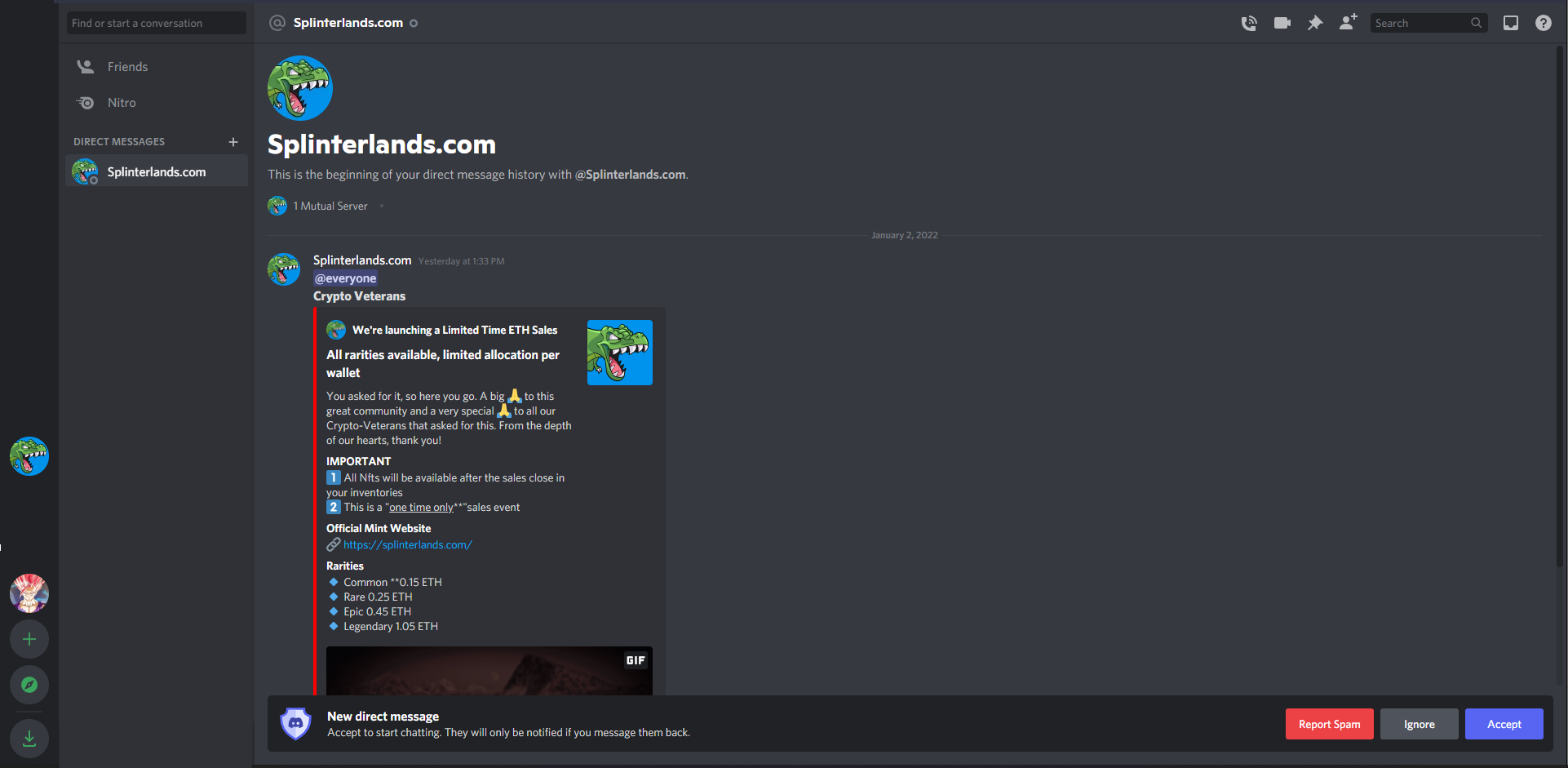
Task: Click Download Apps arrow icon
Action: [x=29, y=739]
